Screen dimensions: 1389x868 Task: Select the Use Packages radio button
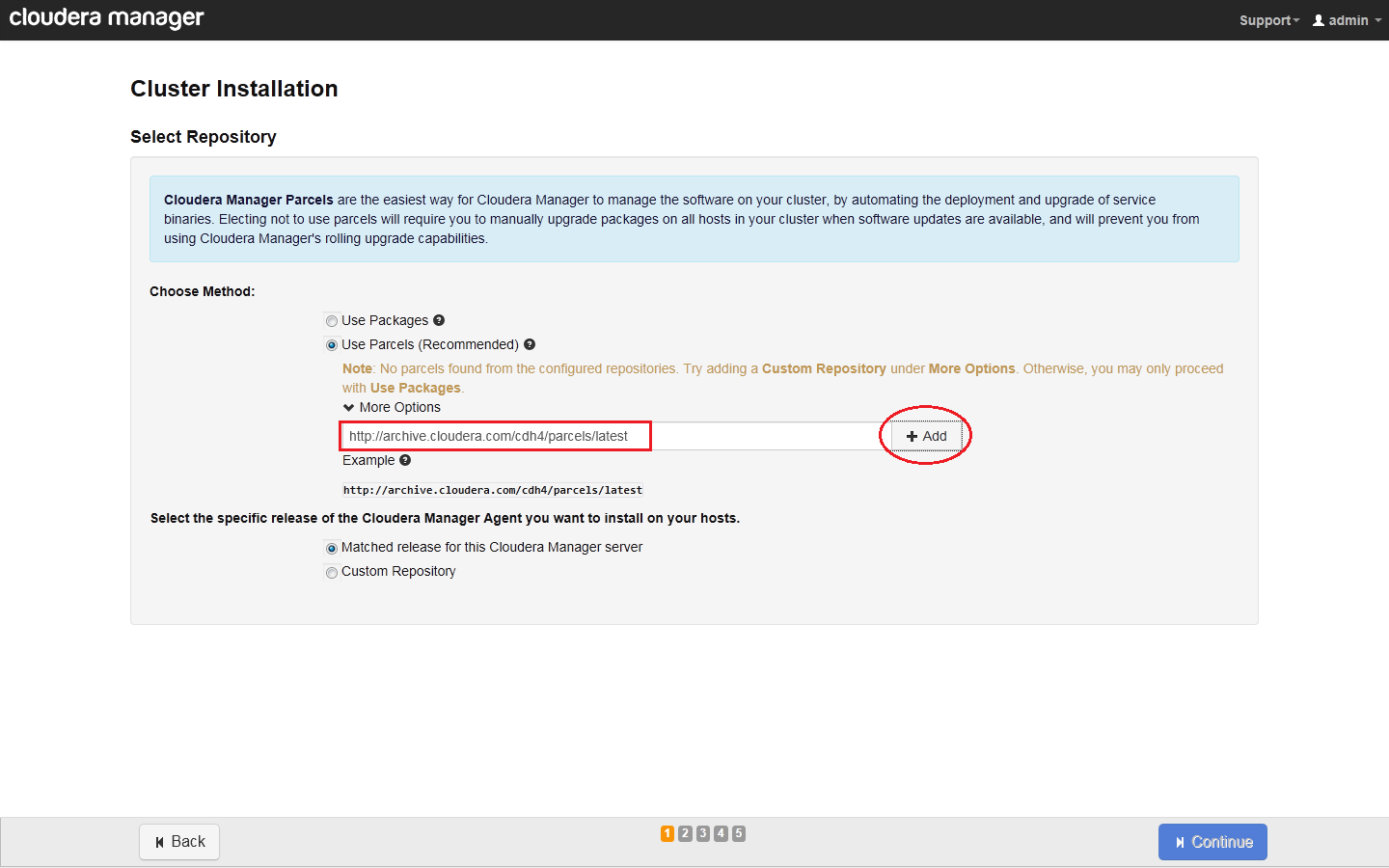332,321
